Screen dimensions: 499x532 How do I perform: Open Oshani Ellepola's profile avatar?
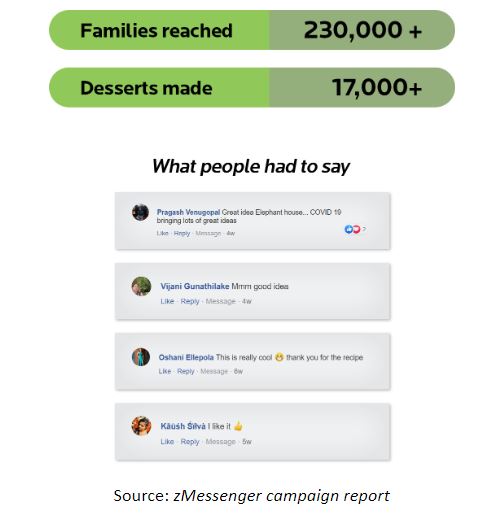pos(141,357)
